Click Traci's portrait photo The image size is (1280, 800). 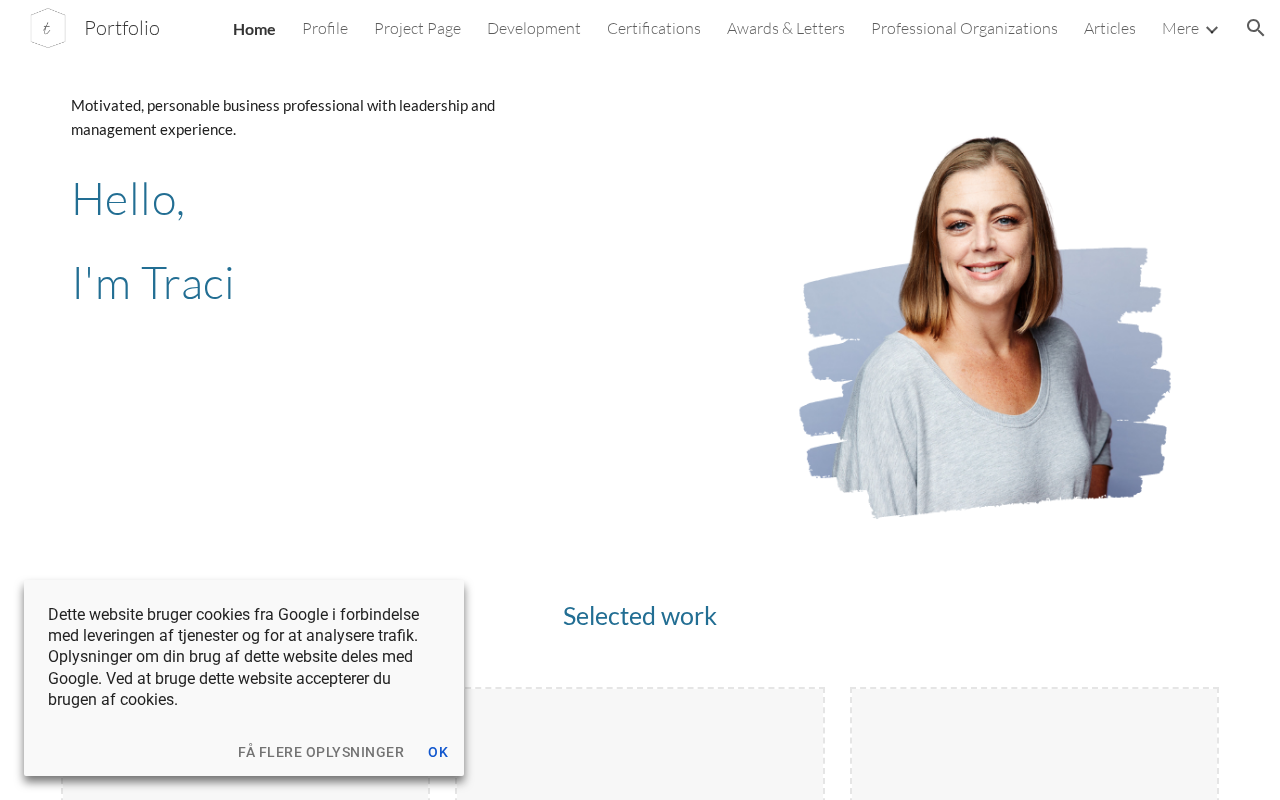(985, 325)
